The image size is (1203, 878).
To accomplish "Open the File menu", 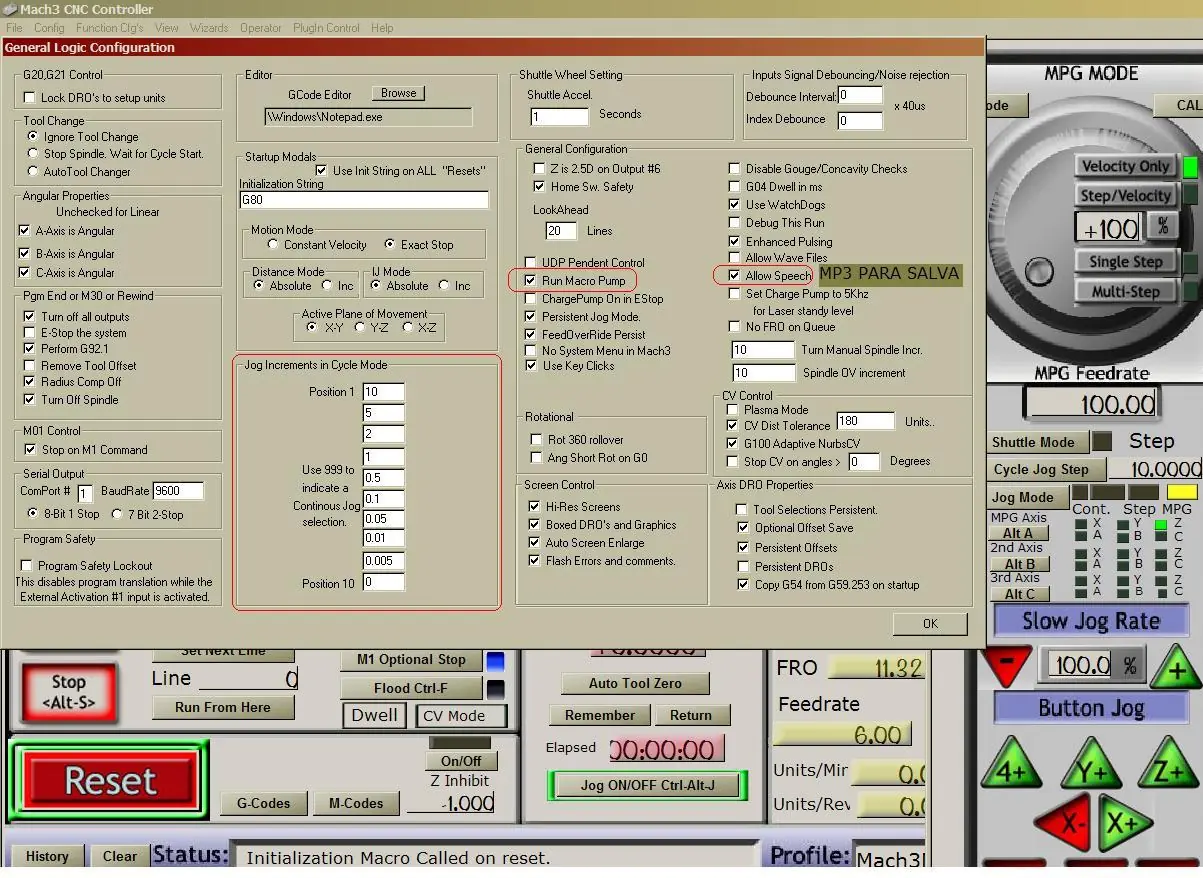I will (14, 28).
